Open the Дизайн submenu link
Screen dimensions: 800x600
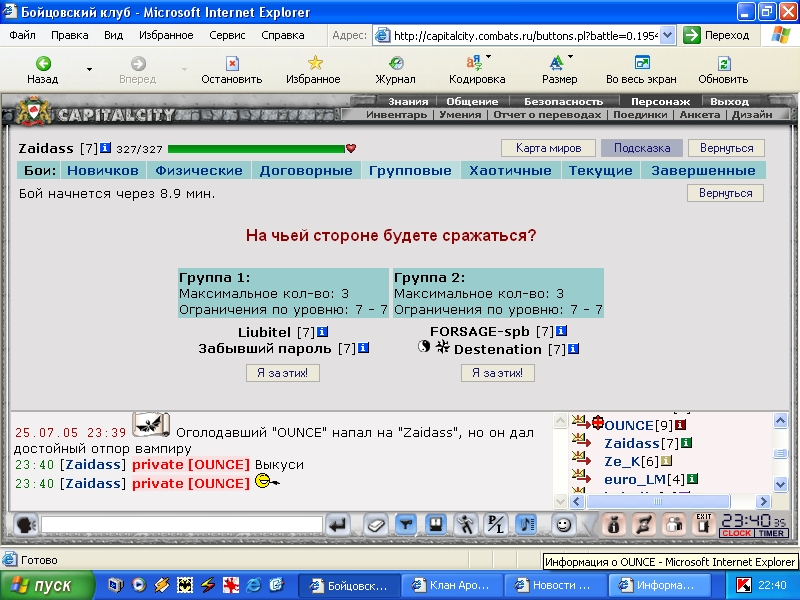(x=752, y=115)
